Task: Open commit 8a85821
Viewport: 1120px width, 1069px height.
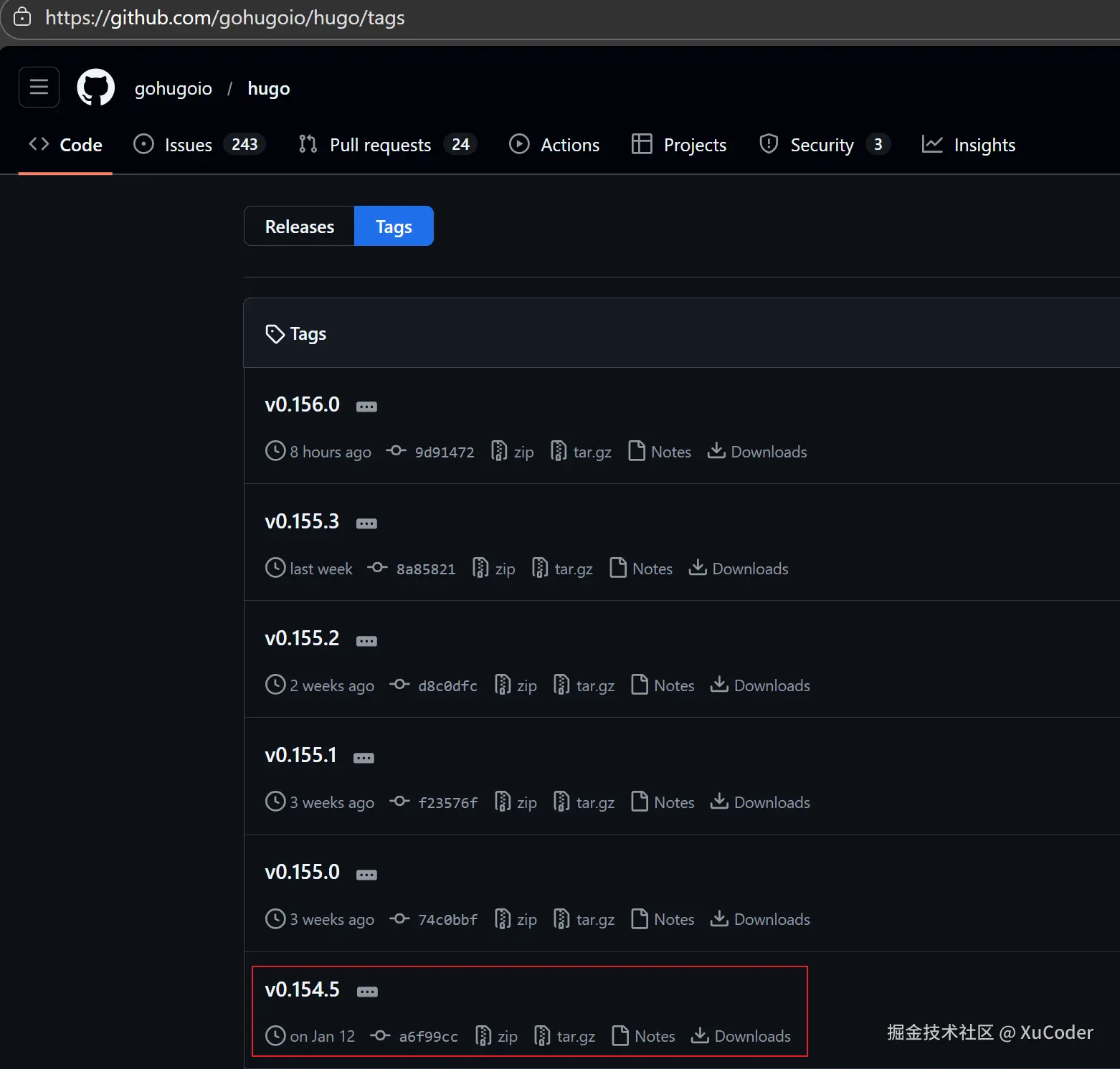Action: (x=412, y=569)
